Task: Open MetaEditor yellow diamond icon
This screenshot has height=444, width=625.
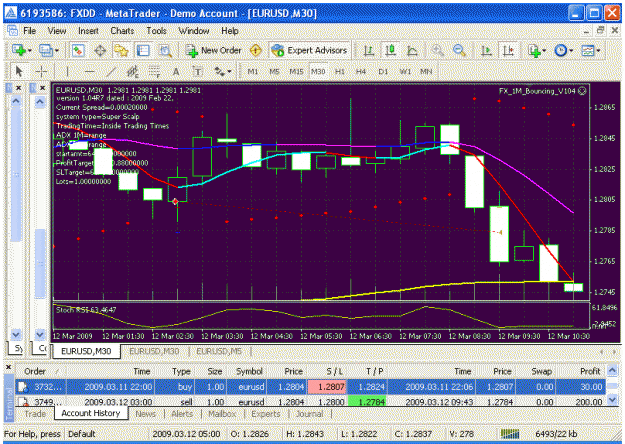Action: (256, 50)
